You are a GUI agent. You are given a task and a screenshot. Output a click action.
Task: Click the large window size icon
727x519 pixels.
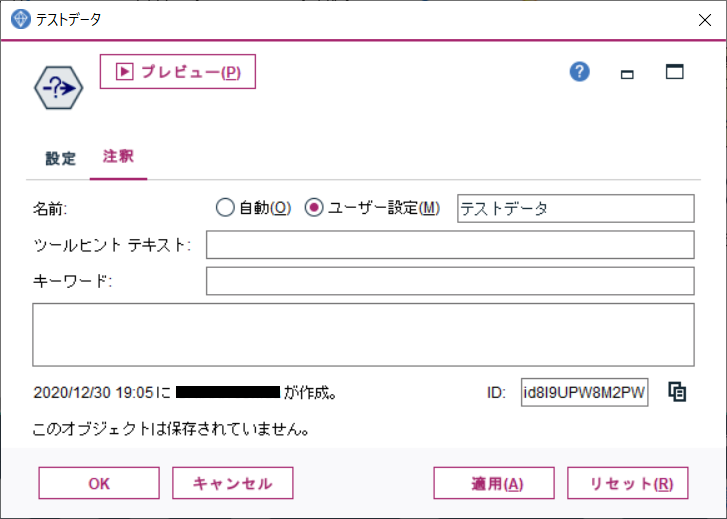(x=675, y=72)
